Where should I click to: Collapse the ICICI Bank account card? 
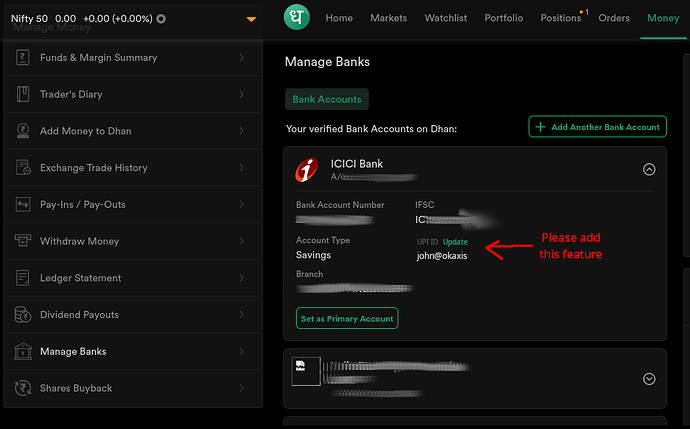[649, 169]
